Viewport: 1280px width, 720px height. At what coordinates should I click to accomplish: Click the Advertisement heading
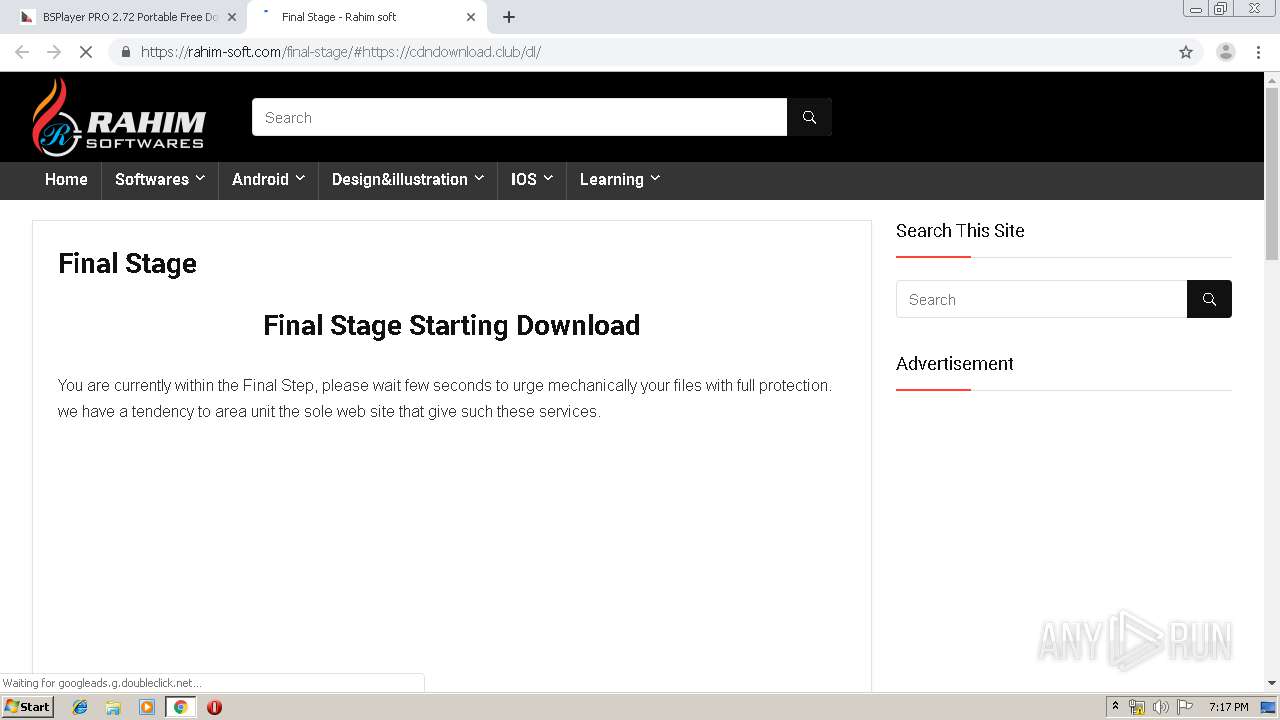pyautogui.click(x=955, y=364)
